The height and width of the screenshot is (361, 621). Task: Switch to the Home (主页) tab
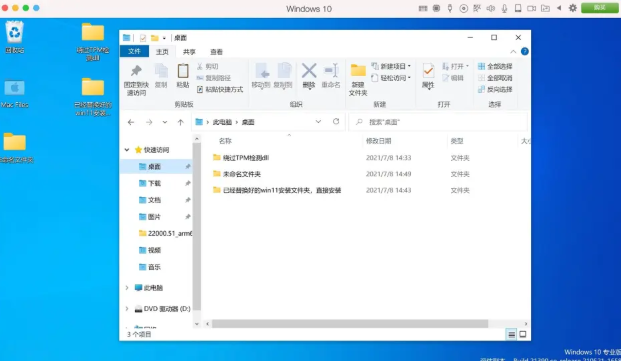click(162, 52)
